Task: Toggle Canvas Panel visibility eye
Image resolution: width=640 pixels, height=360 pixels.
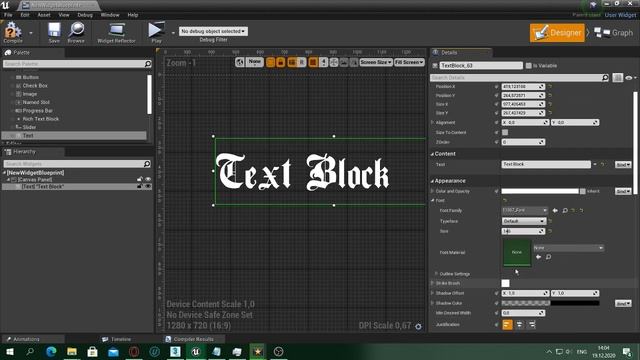Action: [x=148, y=179]
